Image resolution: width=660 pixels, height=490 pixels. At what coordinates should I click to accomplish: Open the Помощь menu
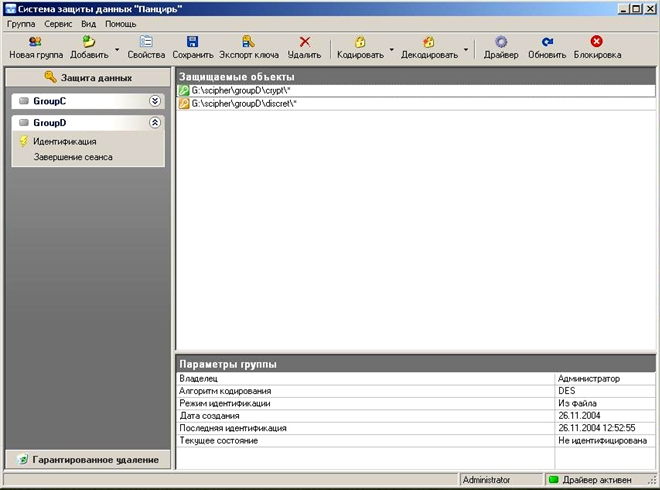click(x=121, y=23)
